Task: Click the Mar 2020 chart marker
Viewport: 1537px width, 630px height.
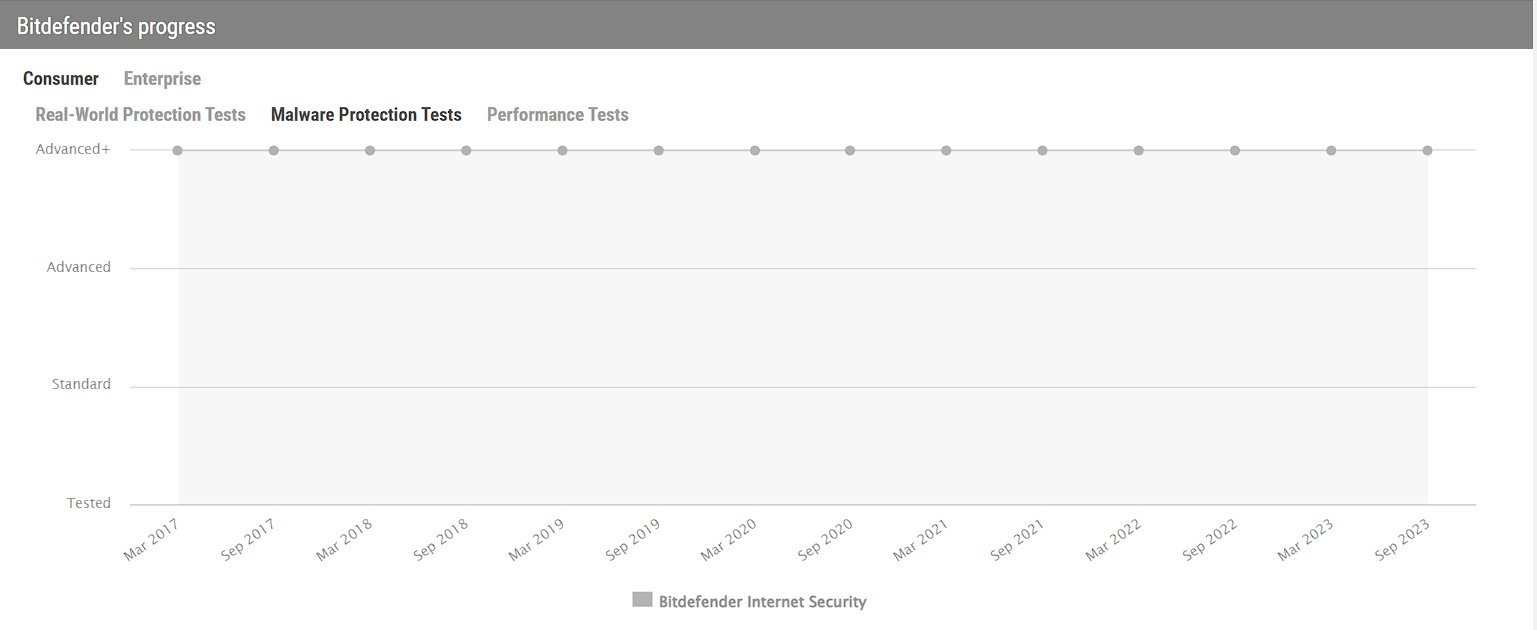Action: pos(755,151)
